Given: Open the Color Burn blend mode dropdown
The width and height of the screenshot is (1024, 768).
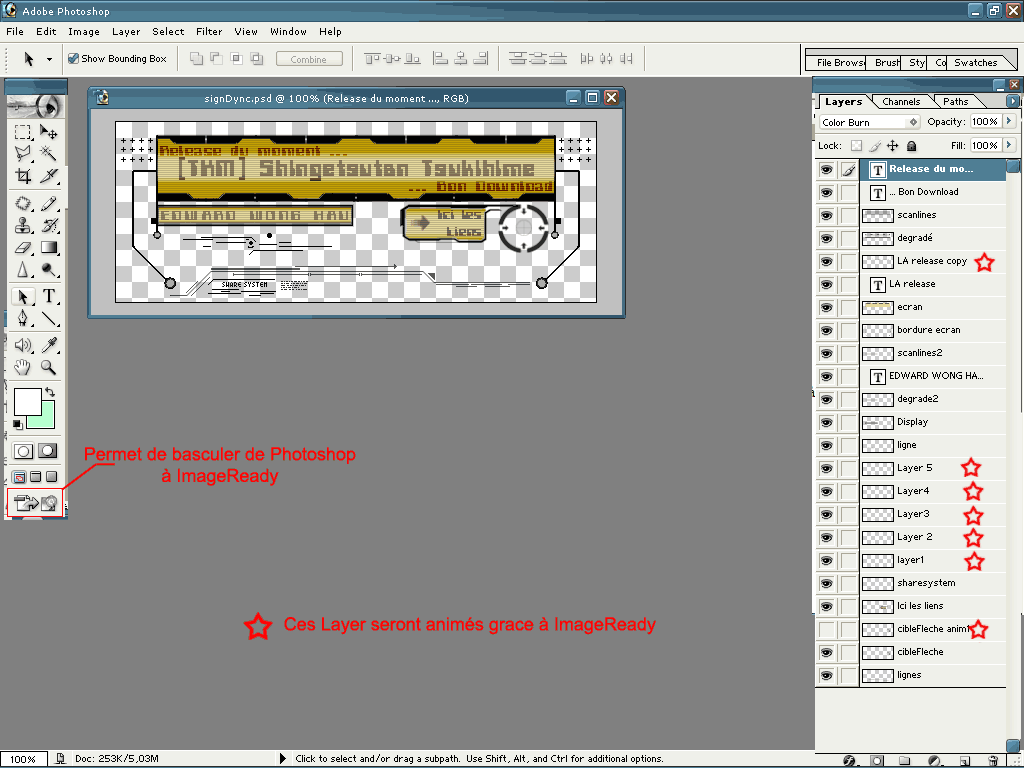Looking at the screenshot, I should (x=869, y=122).
